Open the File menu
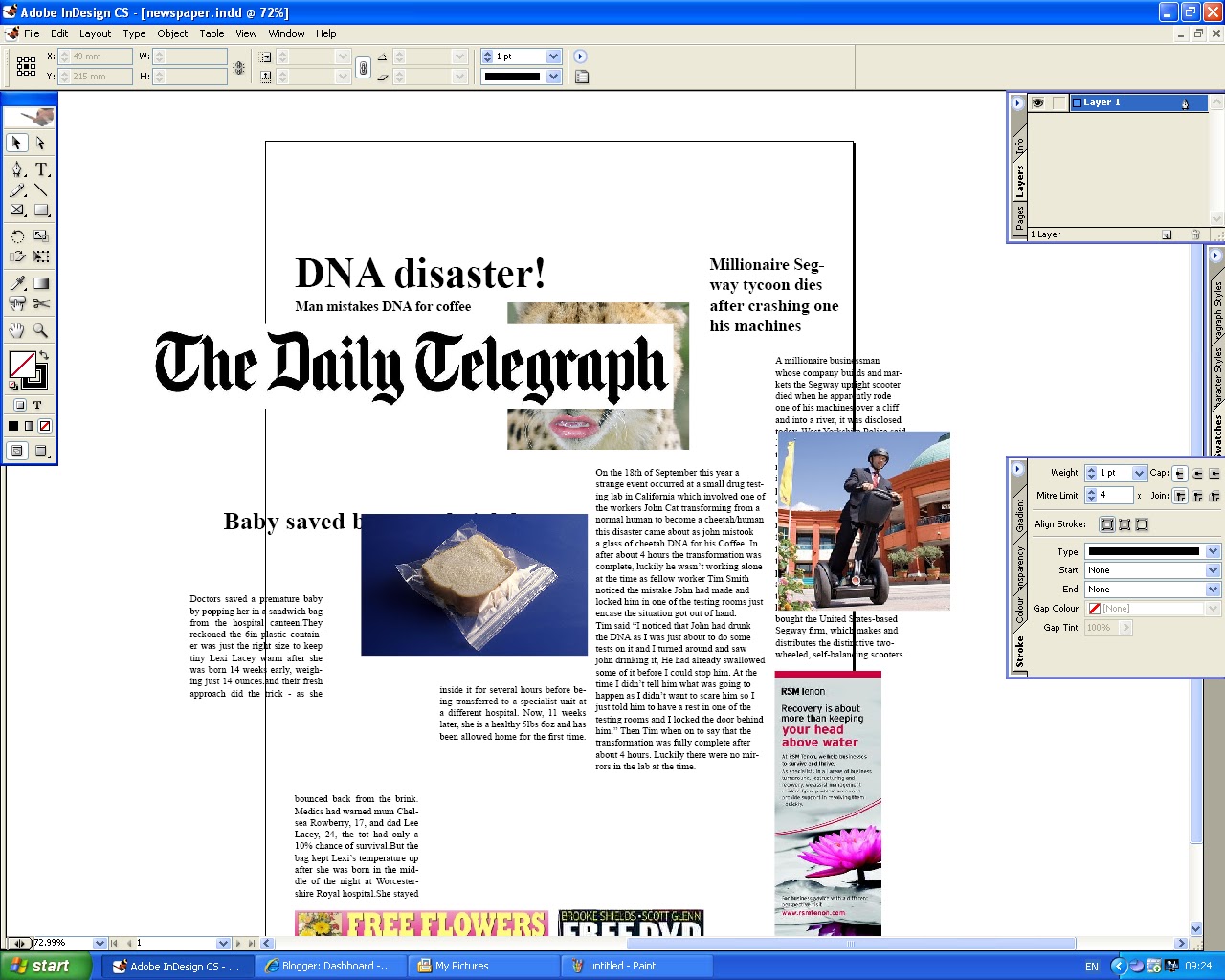This screenshot has height=980, width=1225. pos(32,33)
